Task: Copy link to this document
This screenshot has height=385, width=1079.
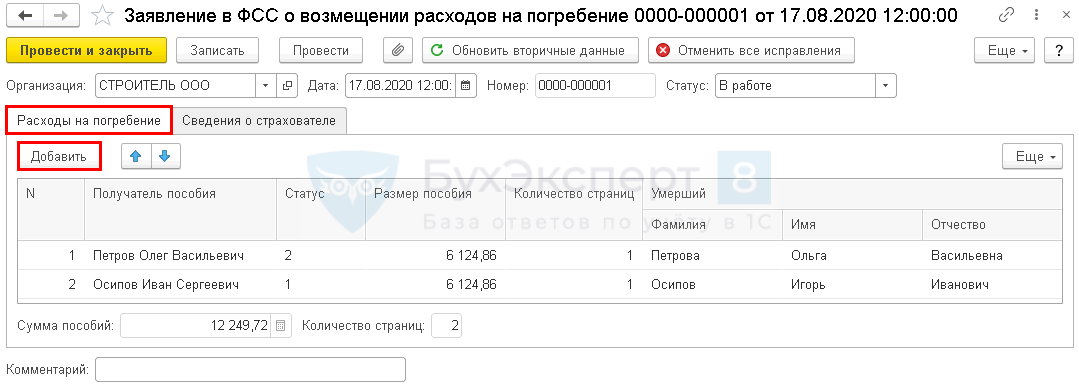Action: 1007,15
